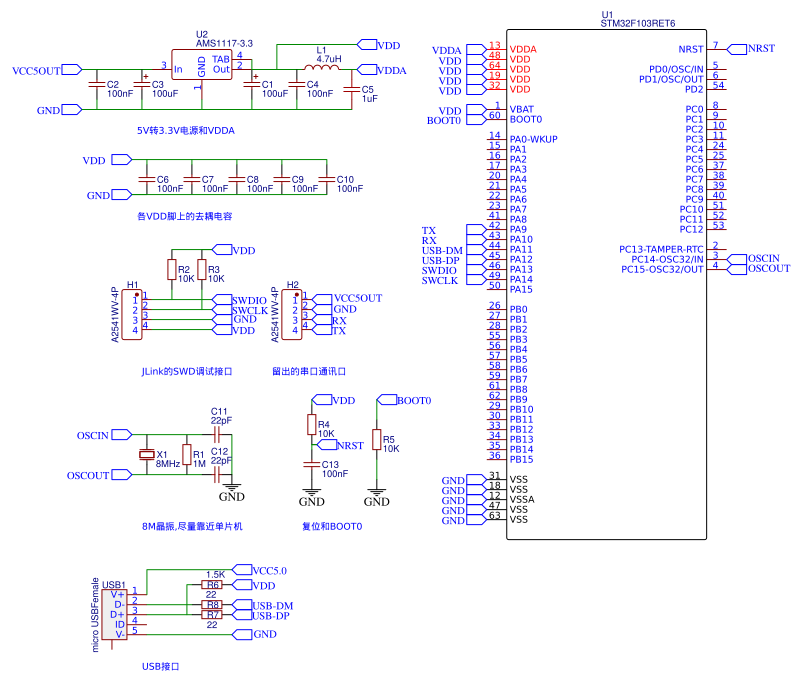
Task: Select the OSCOUT port beside the crystal
Action: (122, 475)
